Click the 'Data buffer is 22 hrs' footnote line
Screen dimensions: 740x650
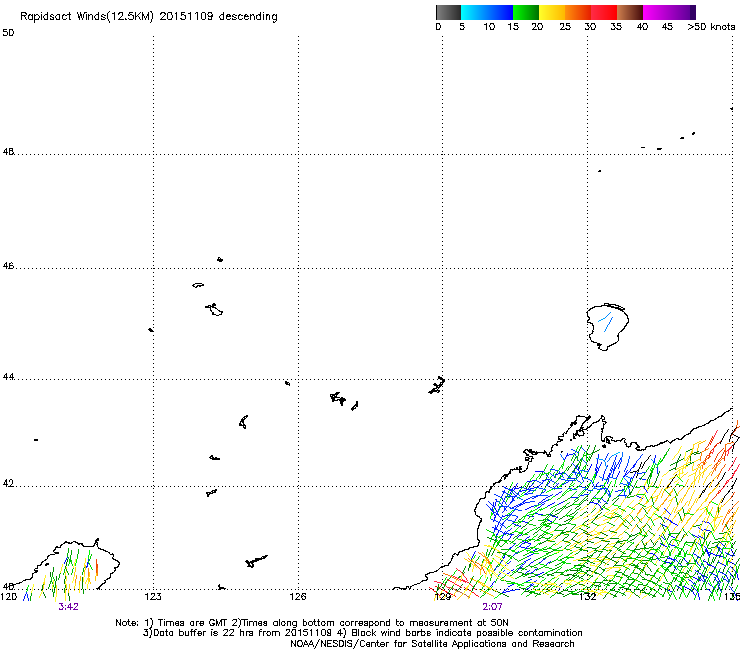(362, 633)
